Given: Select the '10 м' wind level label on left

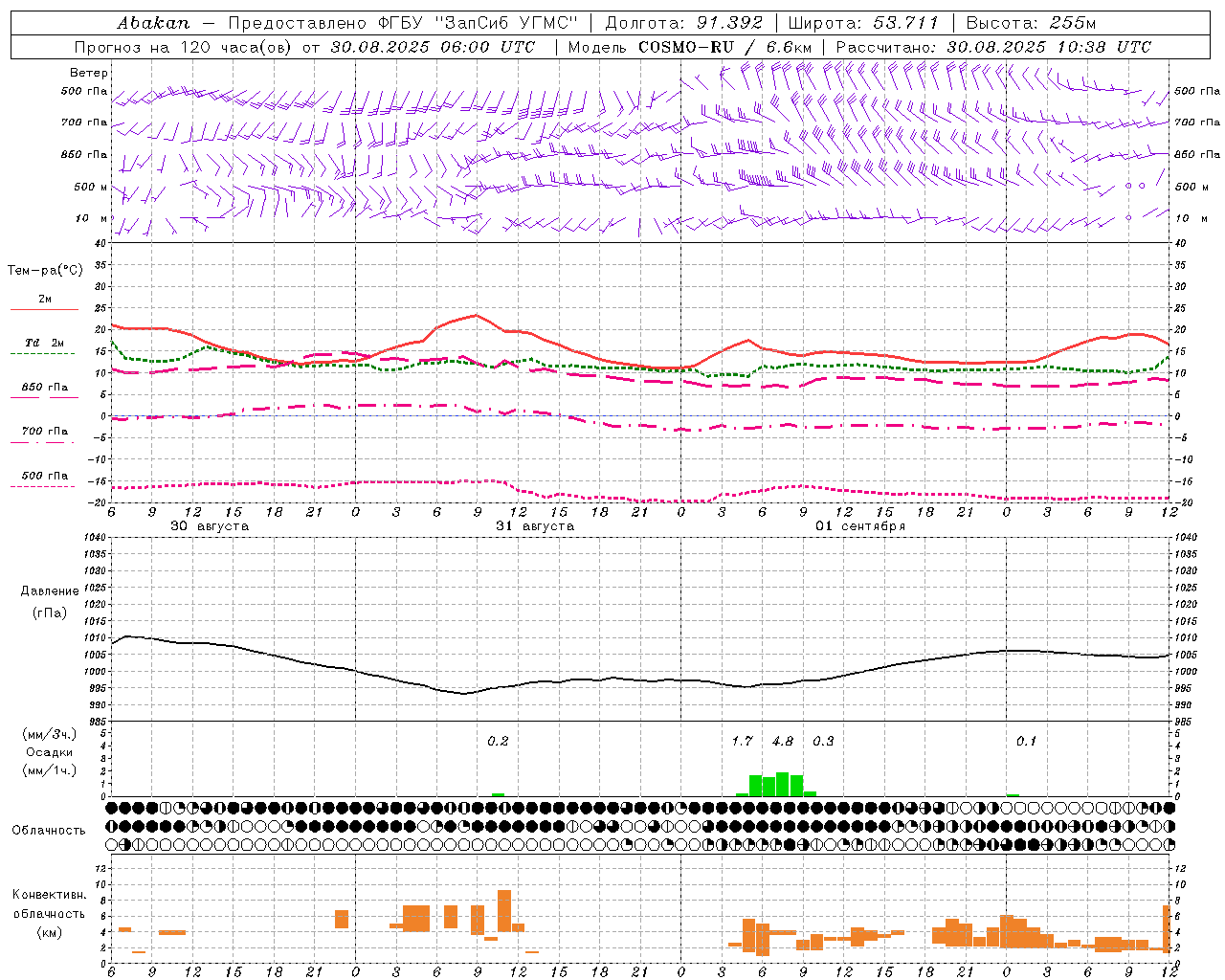Looking at the screenshot, I should [x=92, y=218].
